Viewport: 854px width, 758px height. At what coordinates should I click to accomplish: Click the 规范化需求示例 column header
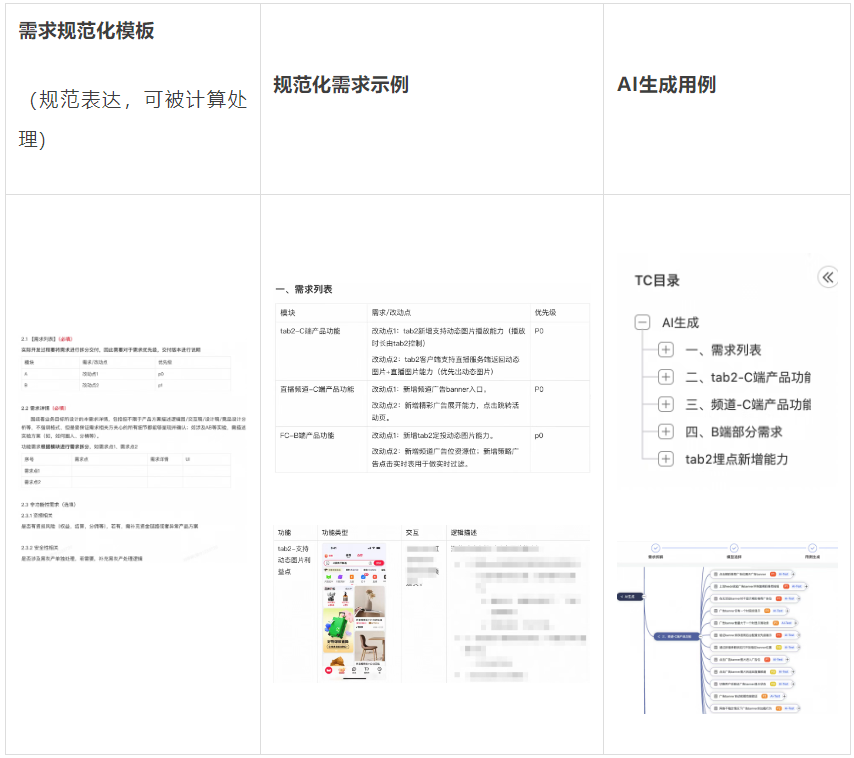[x=340, y=85]
